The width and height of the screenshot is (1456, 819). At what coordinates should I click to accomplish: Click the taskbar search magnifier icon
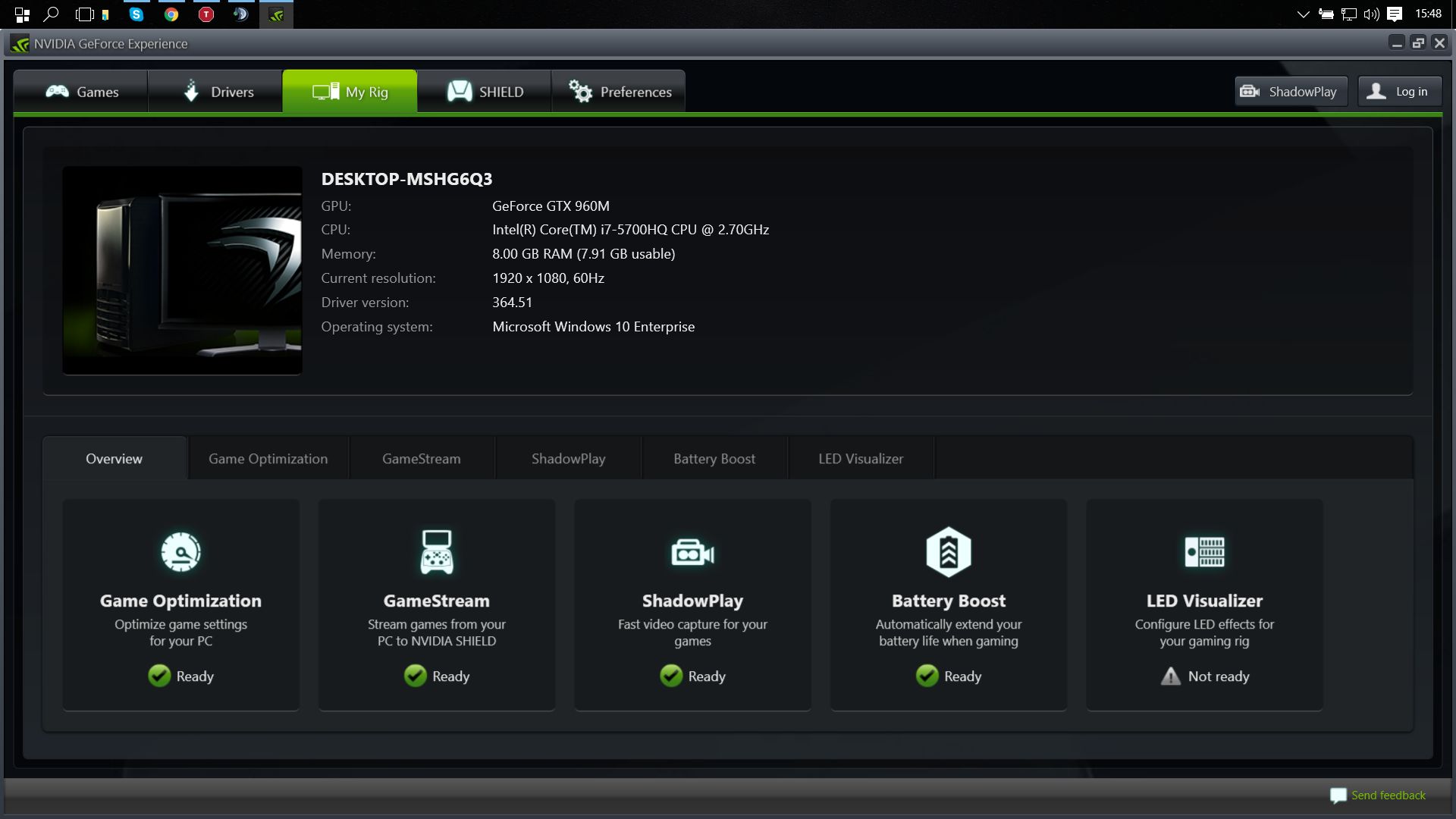52,14
